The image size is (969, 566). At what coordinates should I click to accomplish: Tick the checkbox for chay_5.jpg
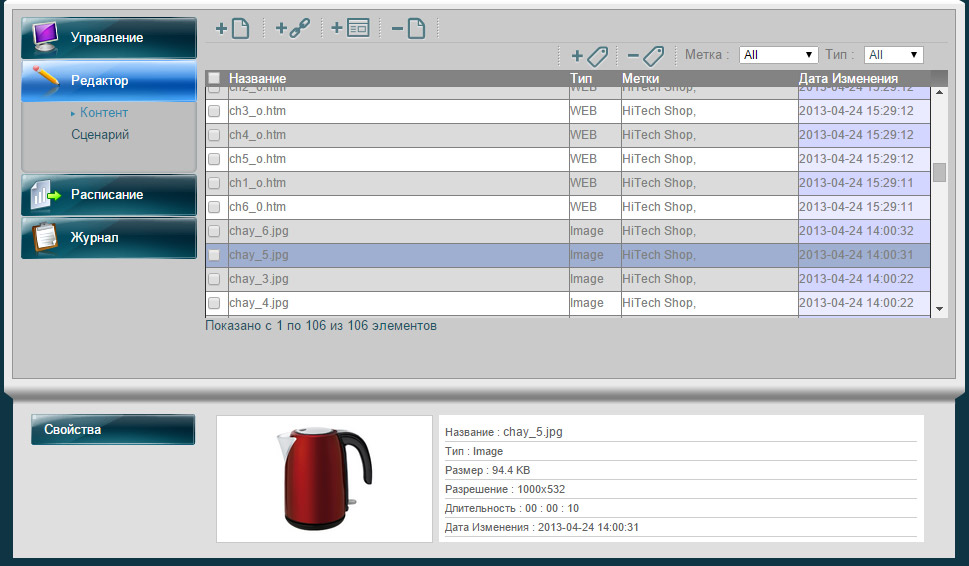tap(214, 255)
